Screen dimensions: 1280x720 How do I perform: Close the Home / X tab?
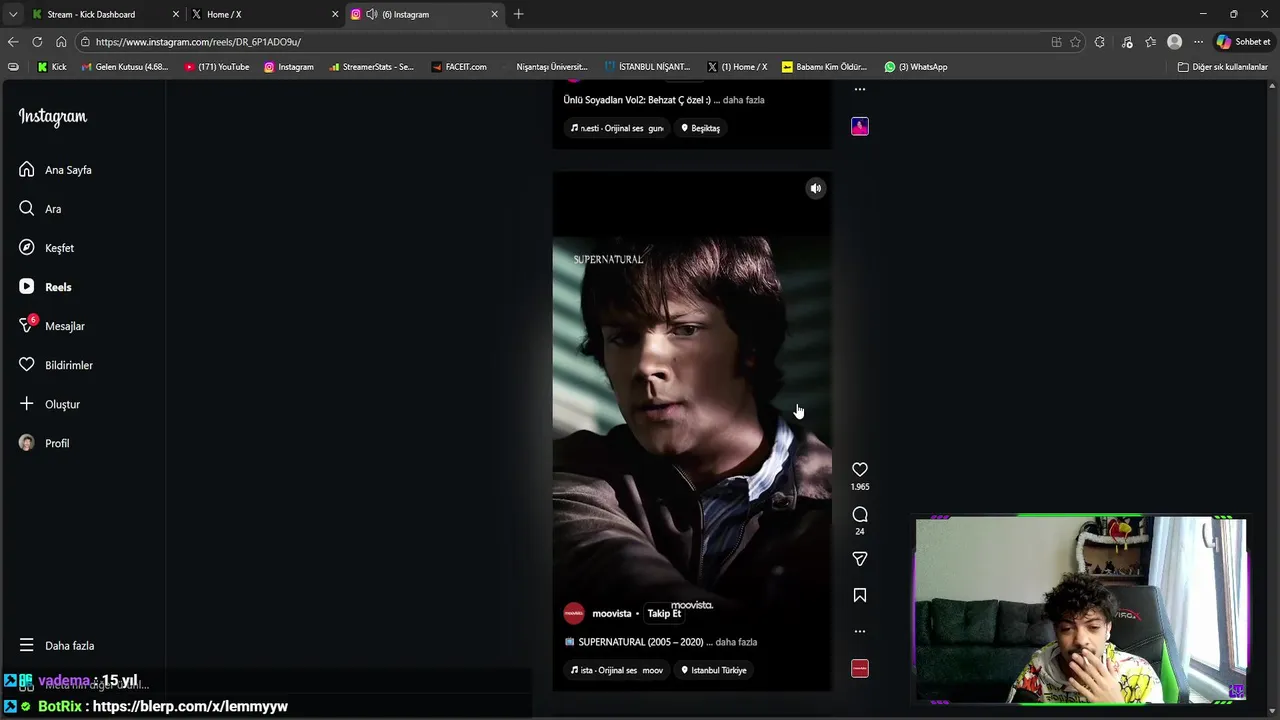coord(335,14)
